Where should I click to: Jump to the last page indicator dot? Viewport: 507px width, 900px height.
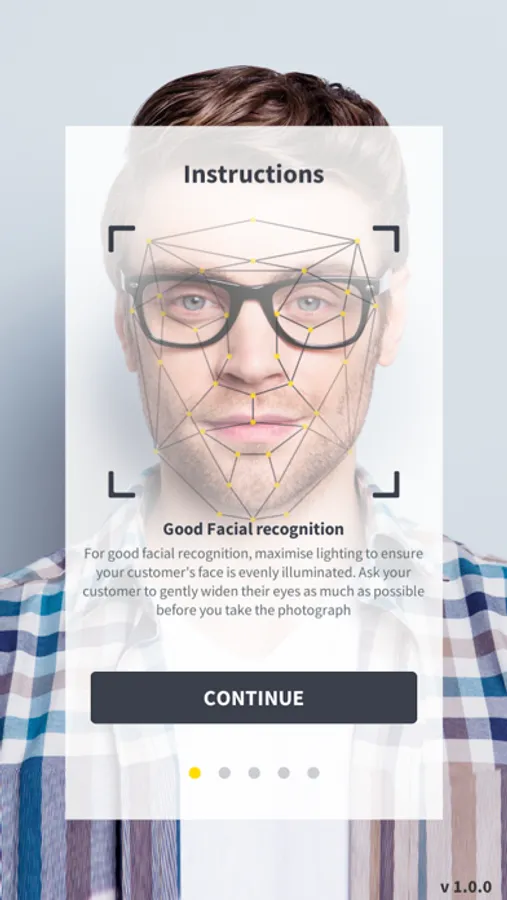pos(313,773)
